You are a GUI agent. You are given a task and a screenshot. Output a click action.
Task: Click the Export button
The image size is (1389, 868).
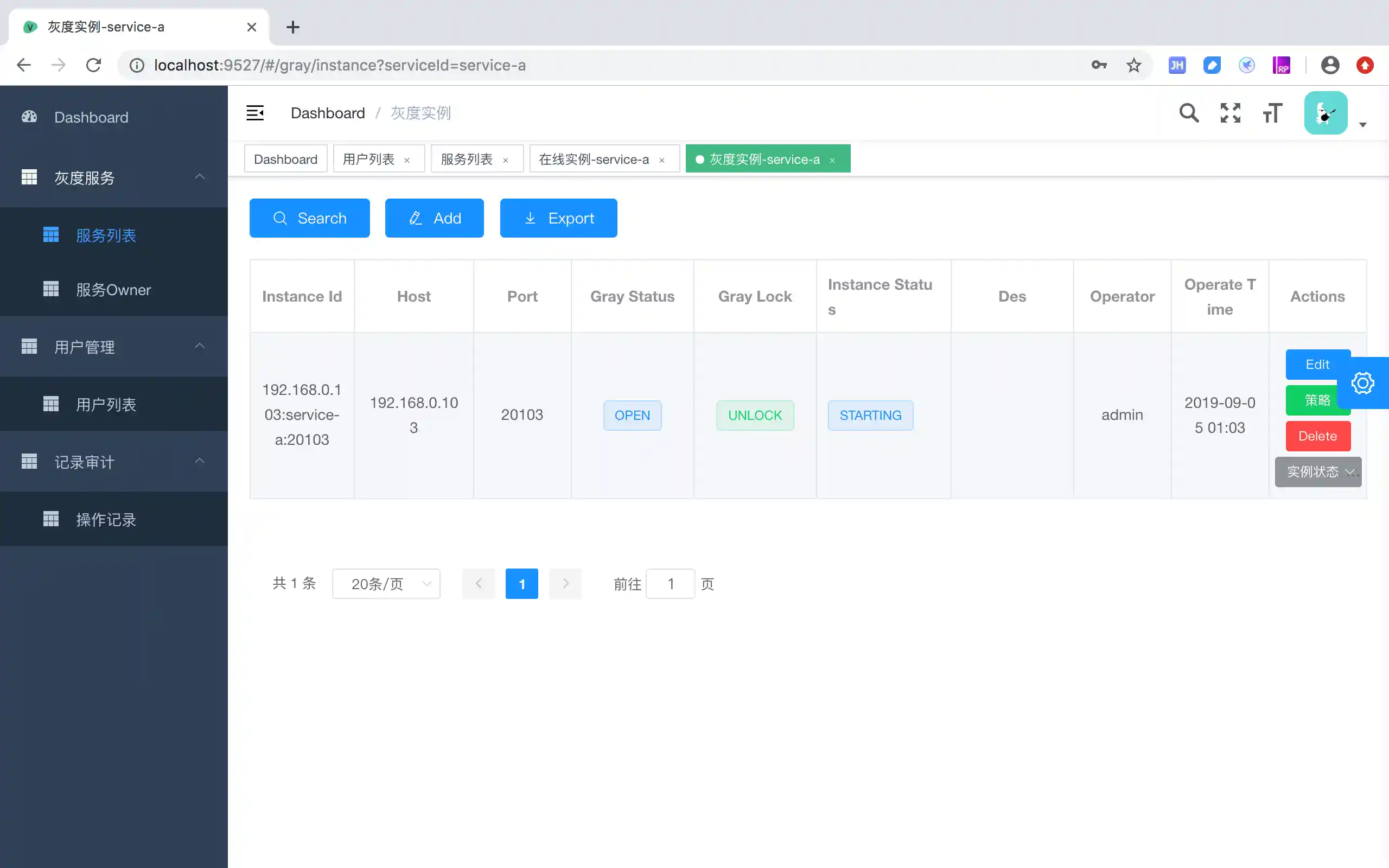558,218
